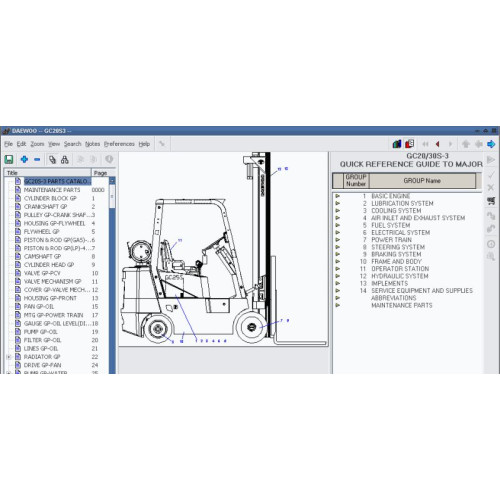Image resolution: width=500 pixels, height=500 pixels.
Task: Click the gray play triangle in right sidebar
Action: coord(491,160)
